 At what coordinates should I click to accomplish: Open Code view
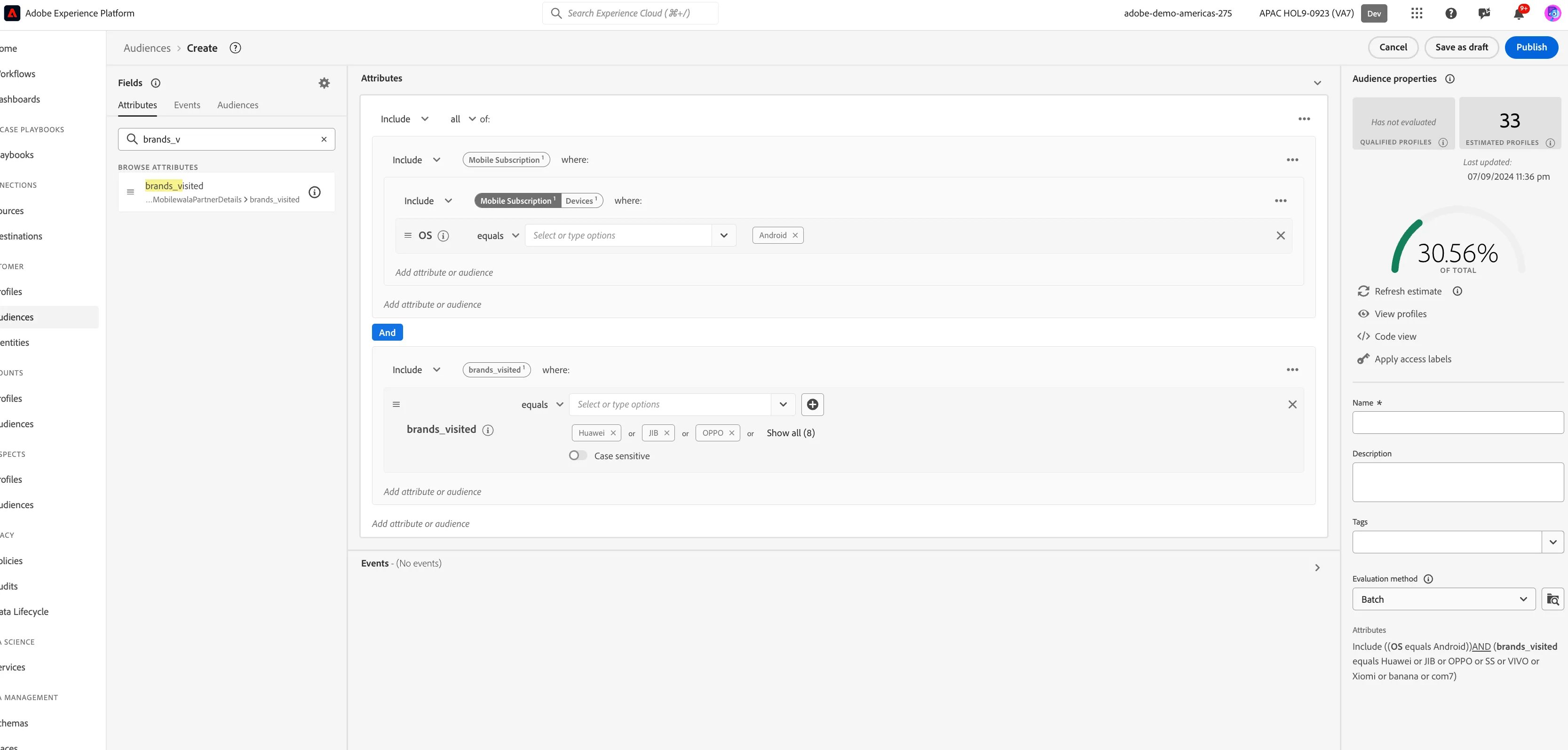point(1386,336)
